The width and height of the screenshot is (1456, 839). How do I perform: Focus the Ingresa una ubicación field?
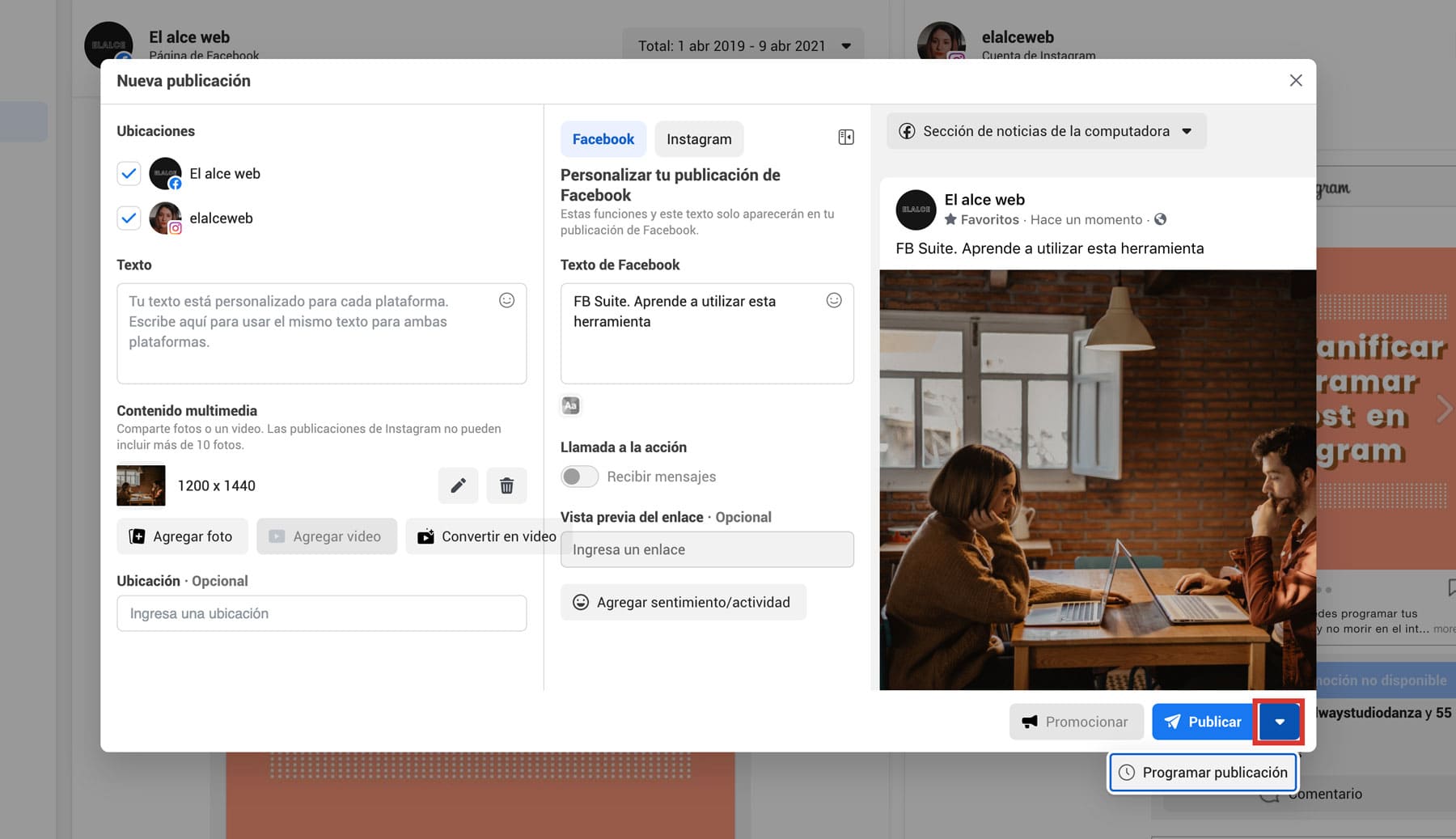tap(321, 613)
